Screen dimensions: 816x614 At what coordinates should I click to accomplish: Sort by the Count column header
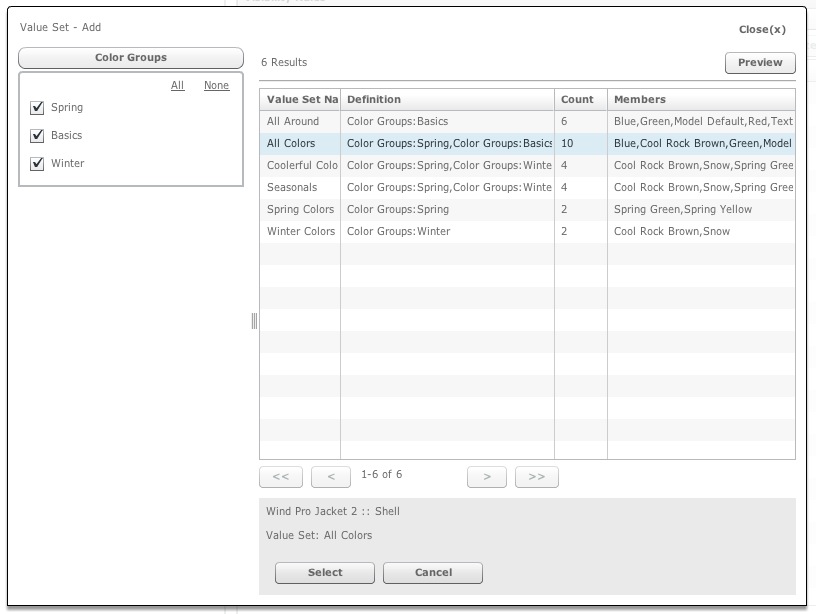pyautogui.click(x=578, y=99)
